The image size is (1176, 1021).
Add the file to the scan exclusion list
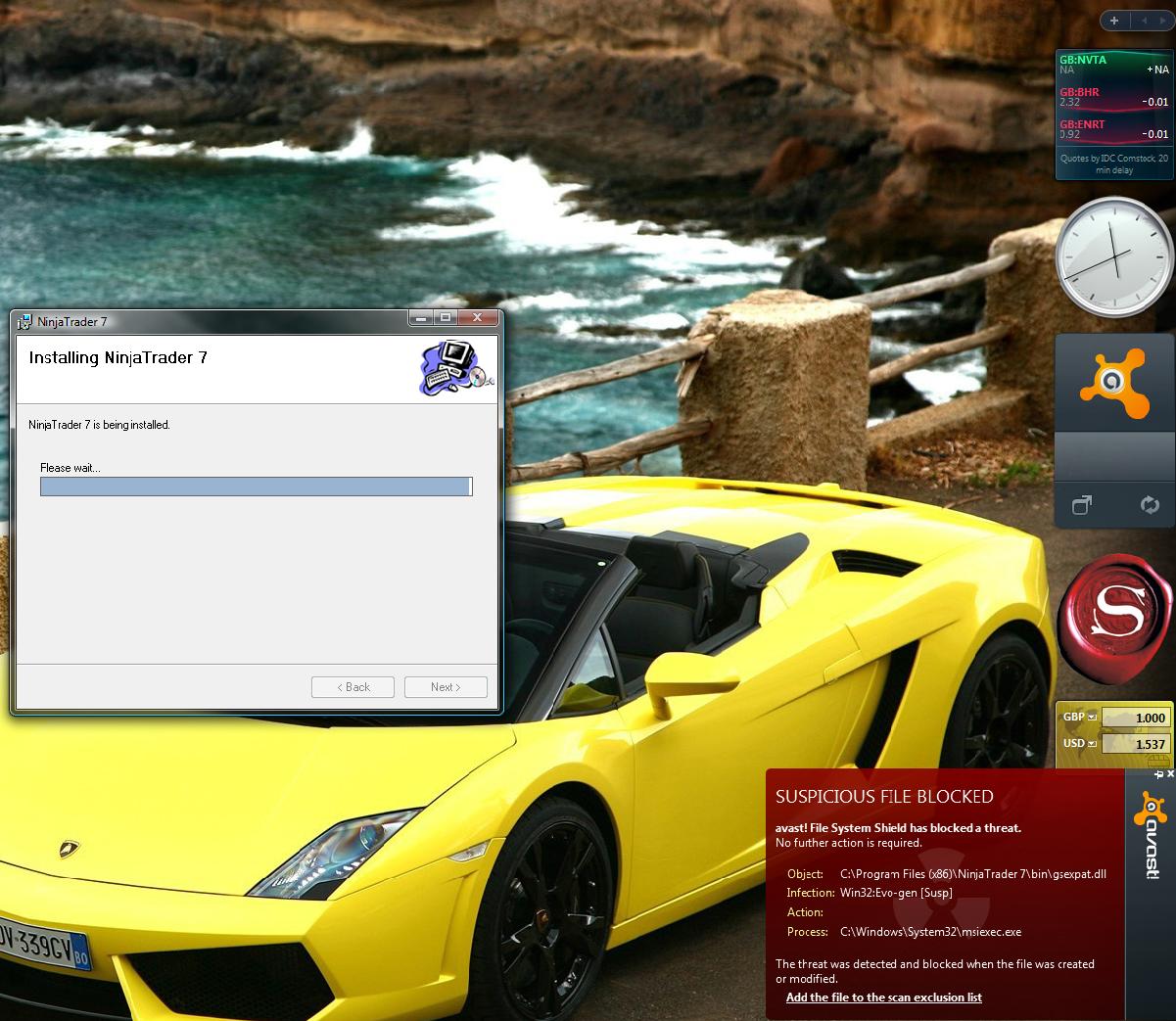click(x=884, y=998)
